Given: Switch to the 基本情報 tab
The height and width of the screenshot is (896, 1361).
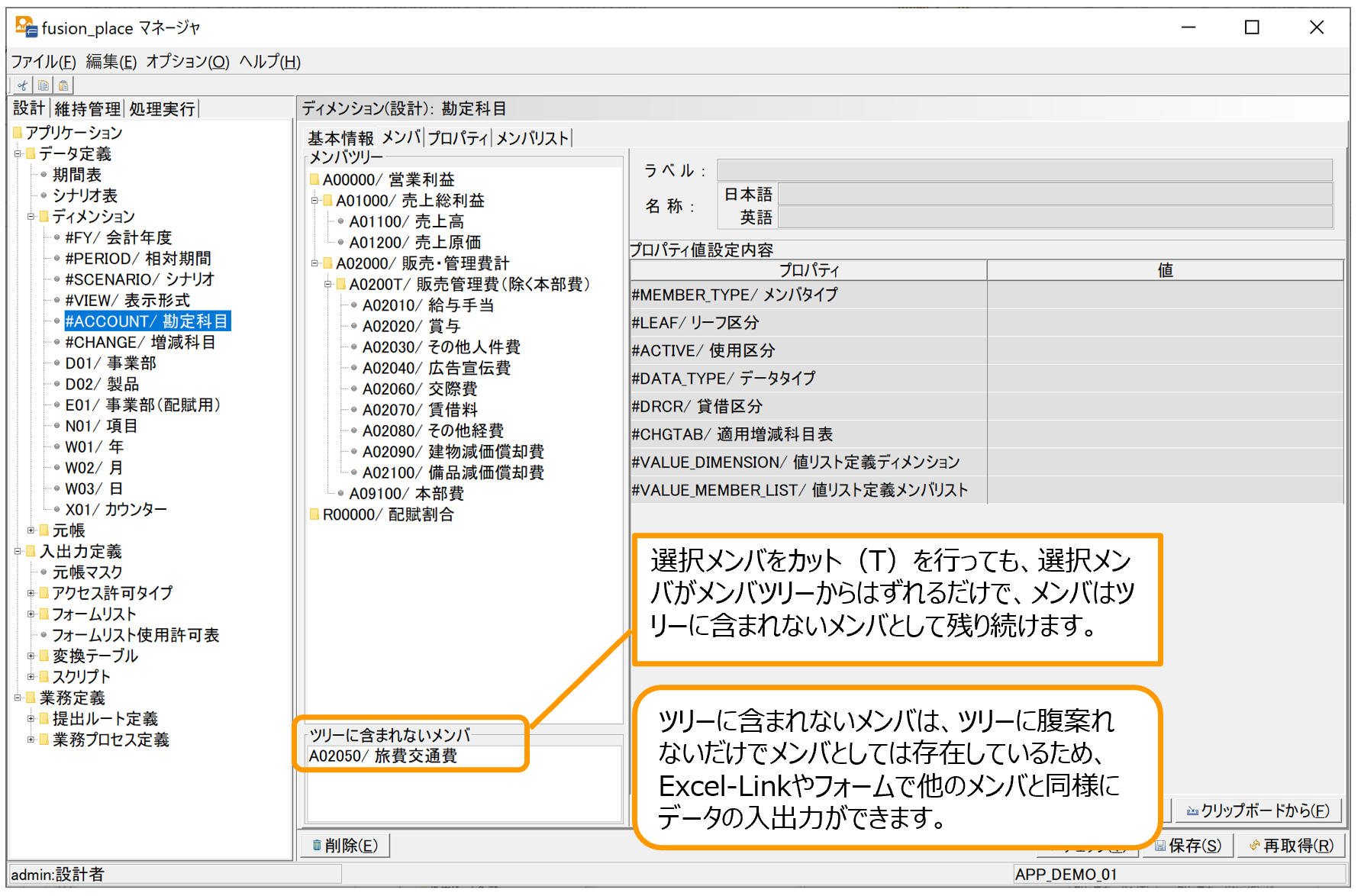Looking at the screenshot, I should [x=340, y=138].
